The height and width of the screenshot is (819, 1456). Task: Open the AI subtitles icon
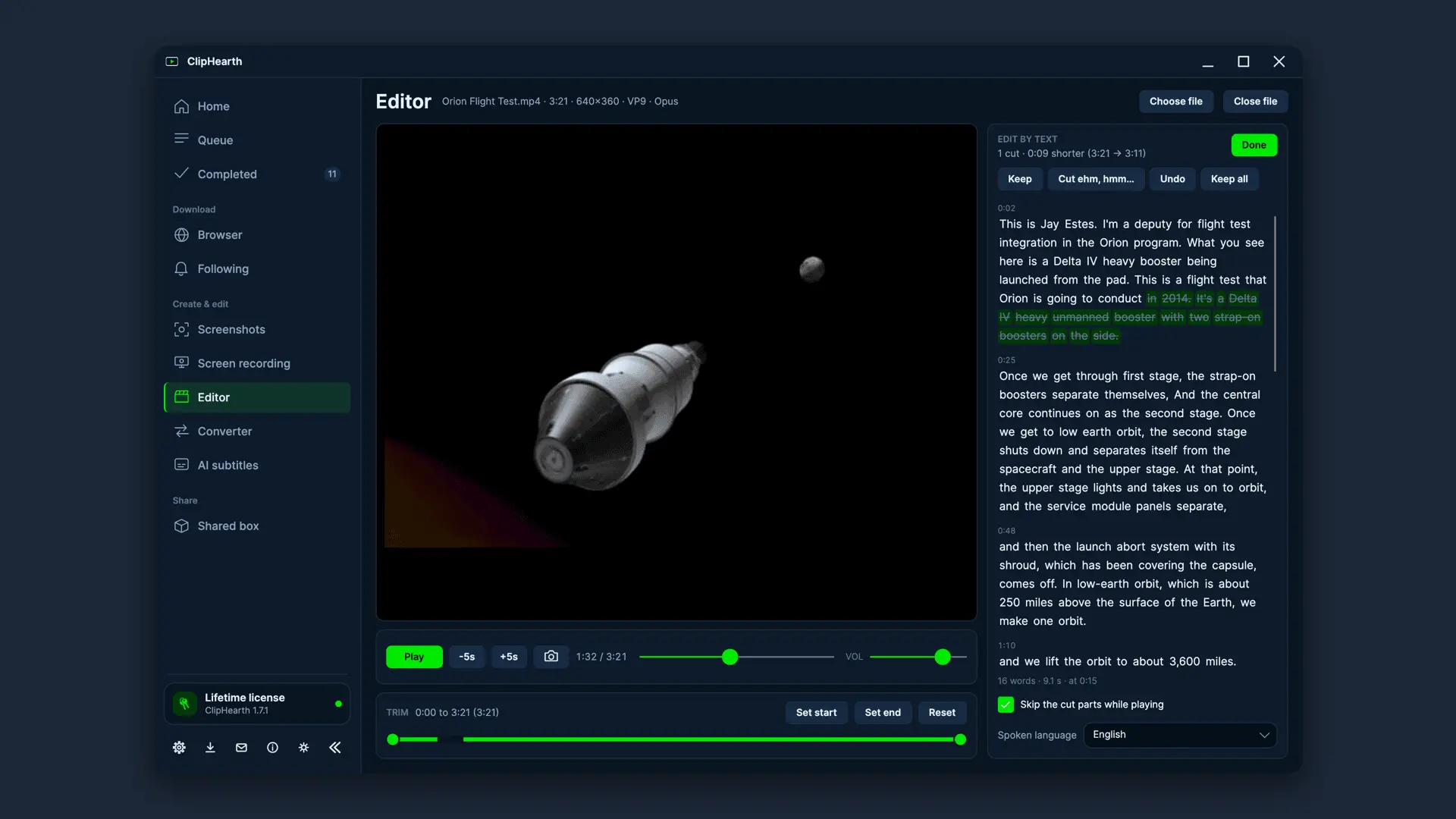coord(181,465)
